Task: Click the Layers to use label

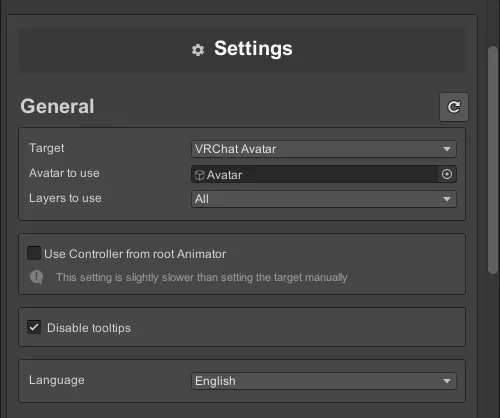Action: (65, 198)
